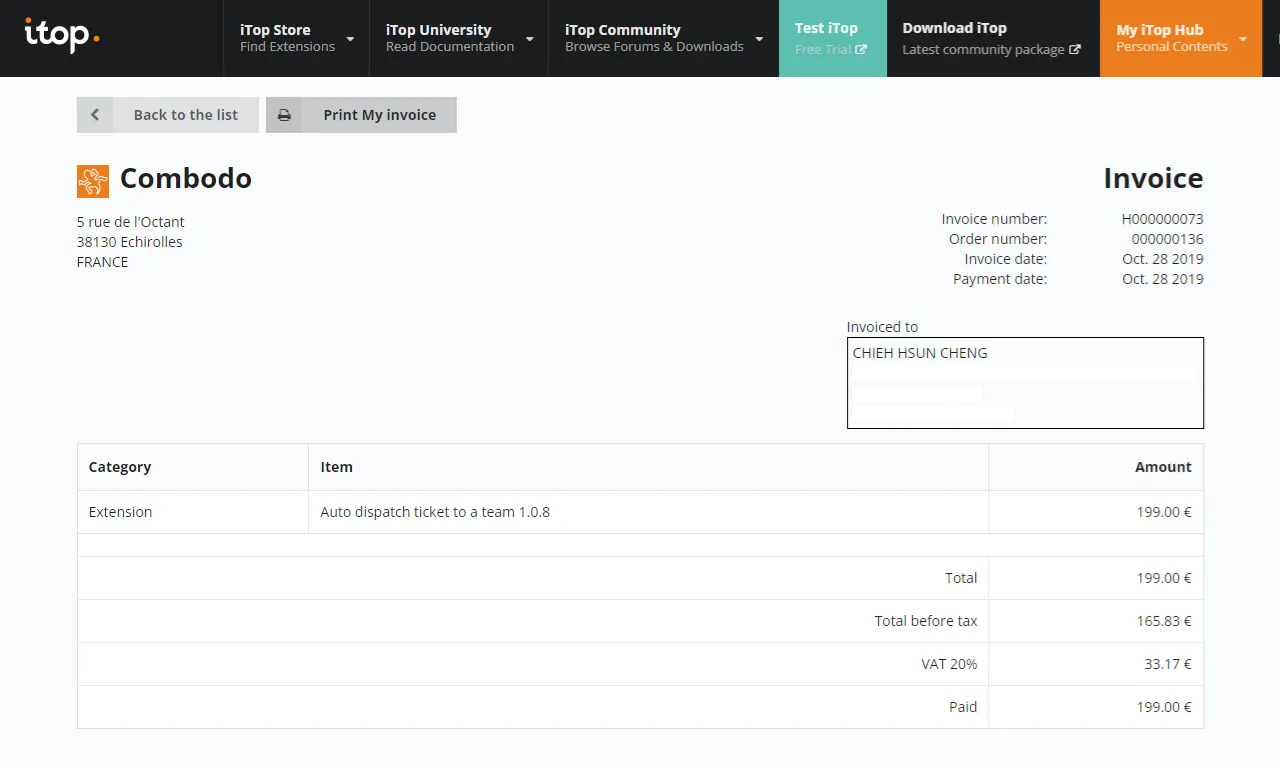
Task: Click the Total before tax amount 165.83 €
Action: 1164,621
